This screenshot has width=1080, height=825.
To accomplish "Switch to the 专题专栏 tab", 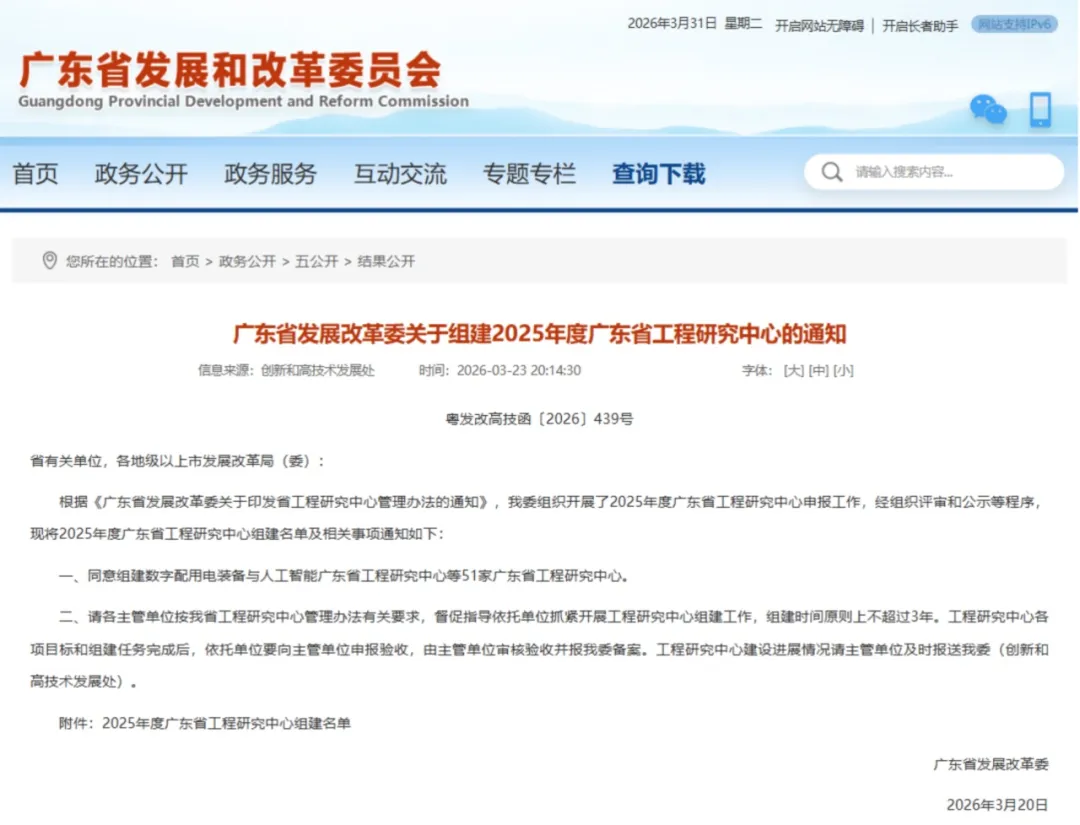I will [529, 172].
